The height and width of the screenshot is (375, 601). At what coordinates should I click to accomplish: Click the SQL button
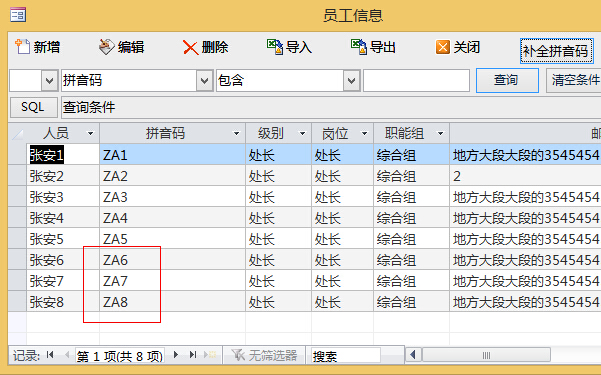pos(33,107)
